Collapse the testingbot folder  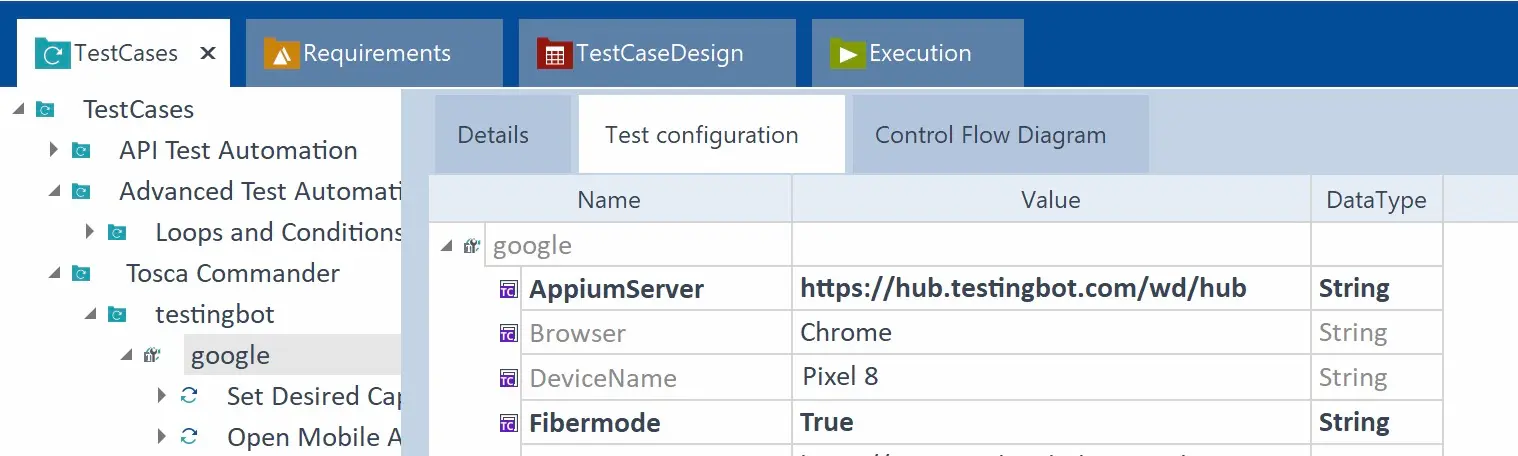90,314
